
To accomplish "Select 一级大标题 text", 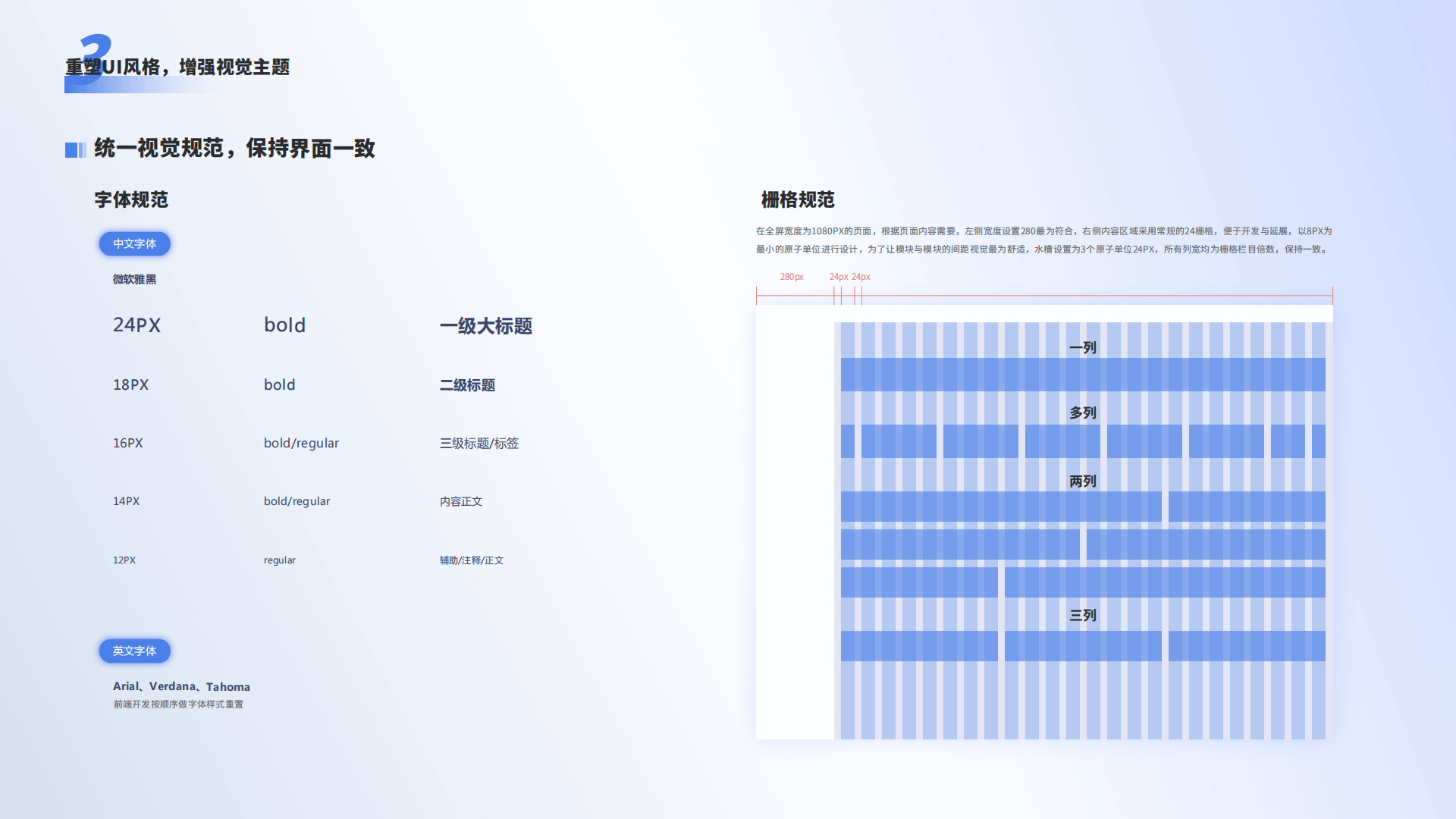I will [x=486, y=326].
